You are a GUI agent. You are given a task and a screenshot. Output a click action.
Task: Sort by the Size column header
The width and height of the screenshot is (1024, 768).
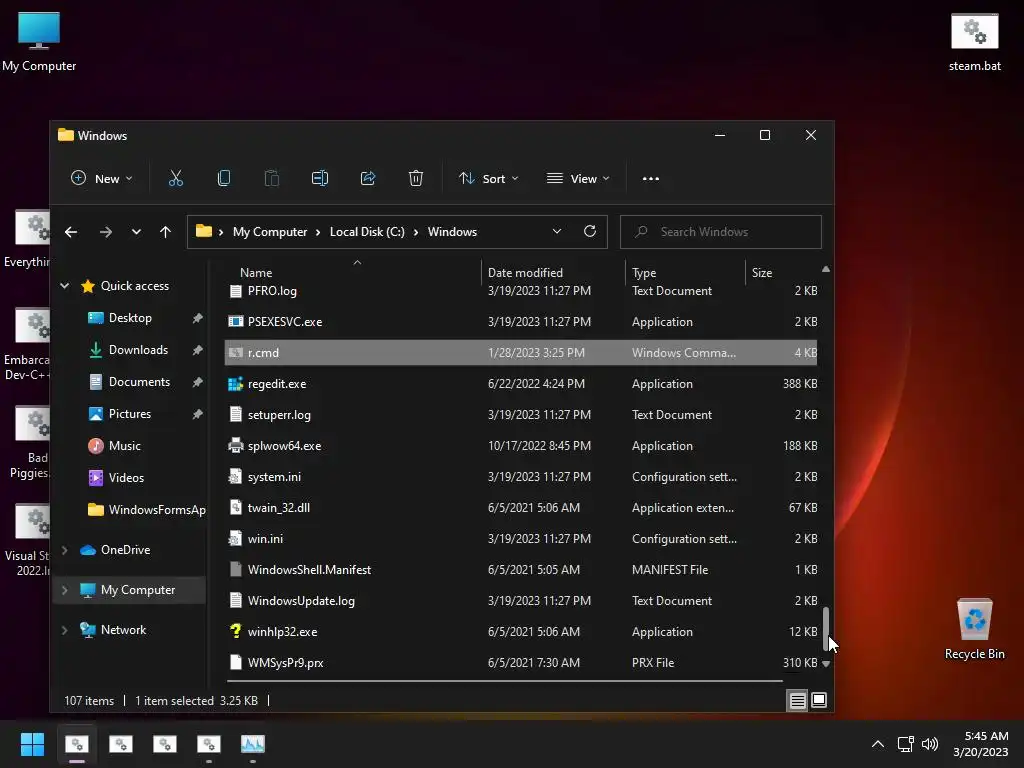point(761,272)
